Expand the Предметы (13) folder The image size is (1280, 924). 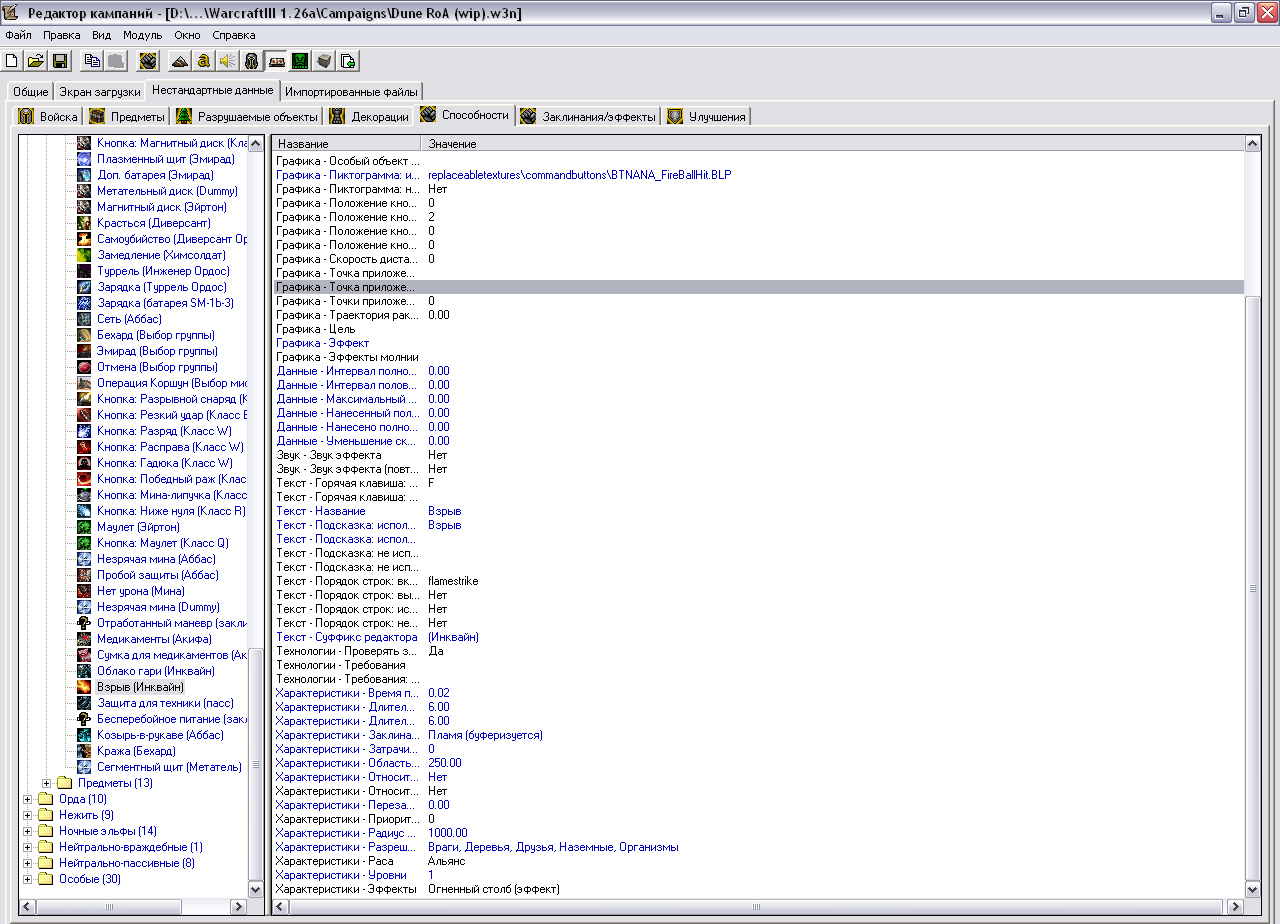[46, 783]
